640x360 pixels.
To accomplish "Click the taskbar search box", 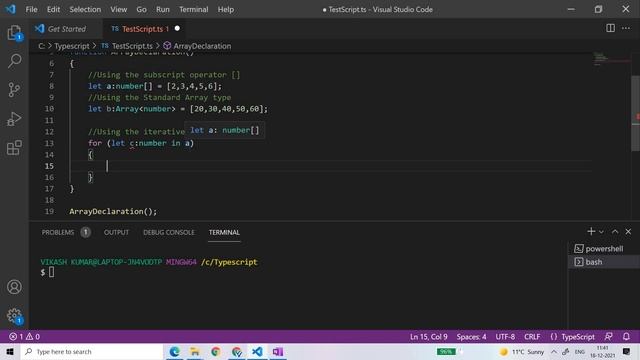I will [92, 351].
